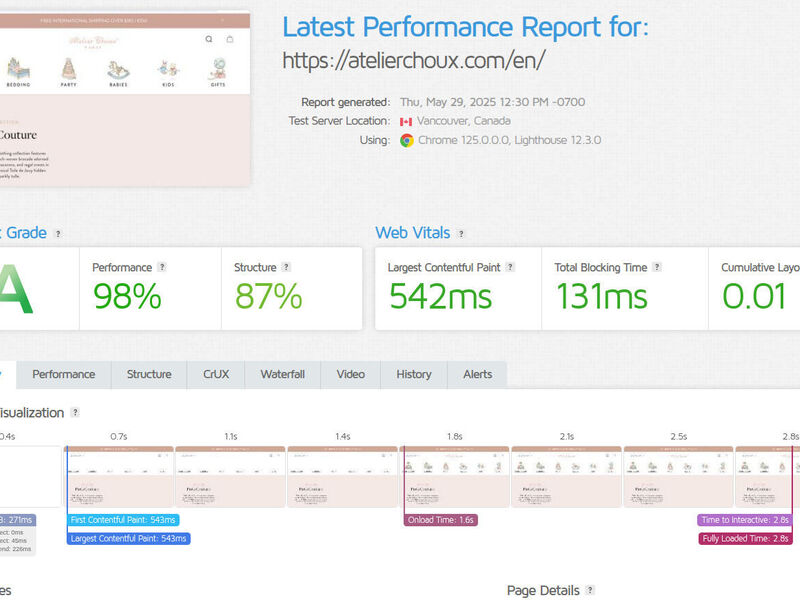Click the filmstrip frame at 0.7s
Screen dimensions: 800x600
(x=119, y=477)
